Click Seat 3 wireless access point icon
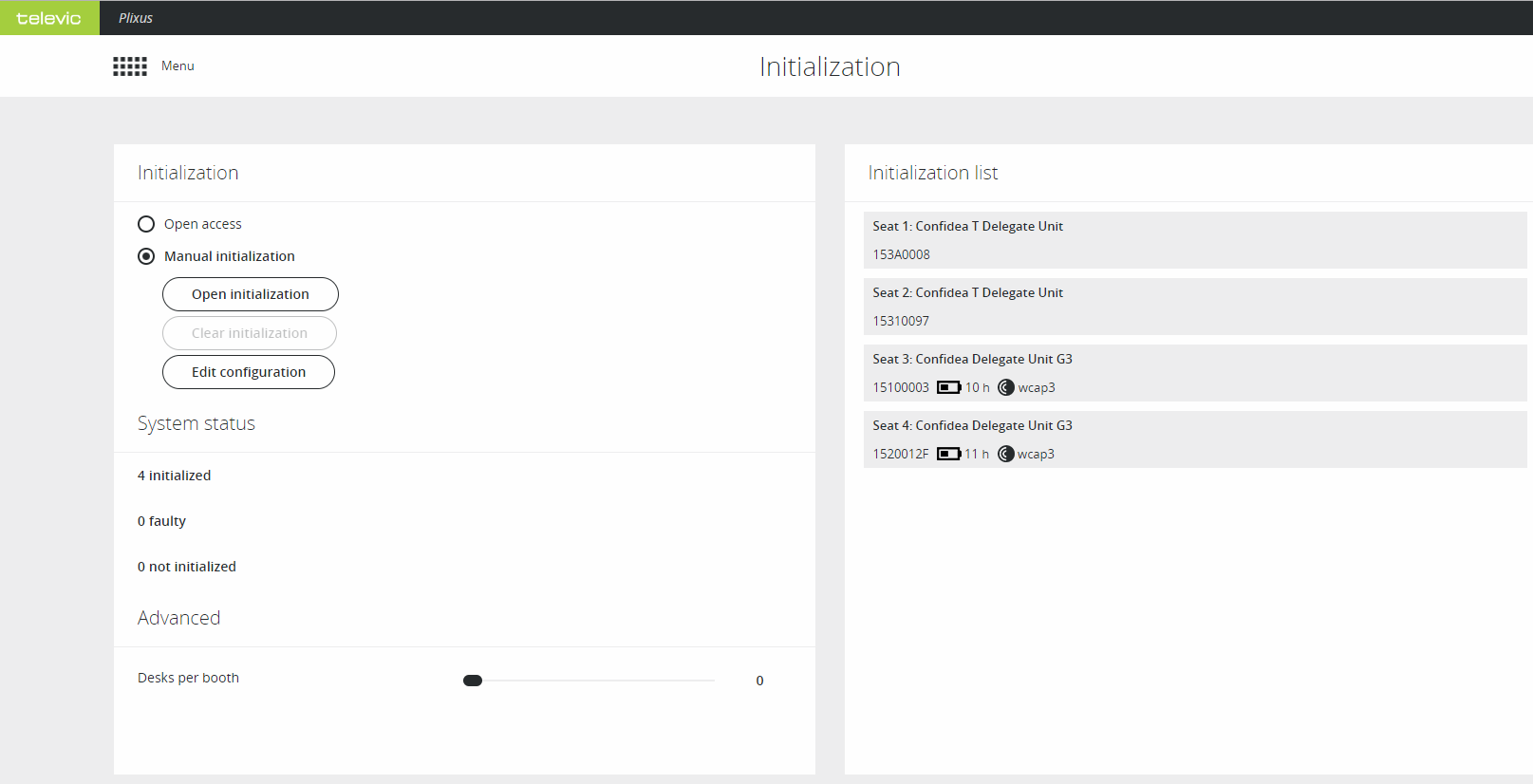The image size is (1533, 784). (1006, 387)
